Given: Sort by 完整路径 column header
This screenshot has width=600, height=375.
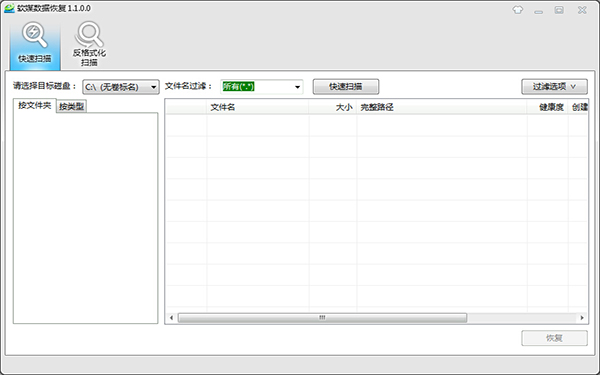Looking at the screenshot, I should 442,108.
